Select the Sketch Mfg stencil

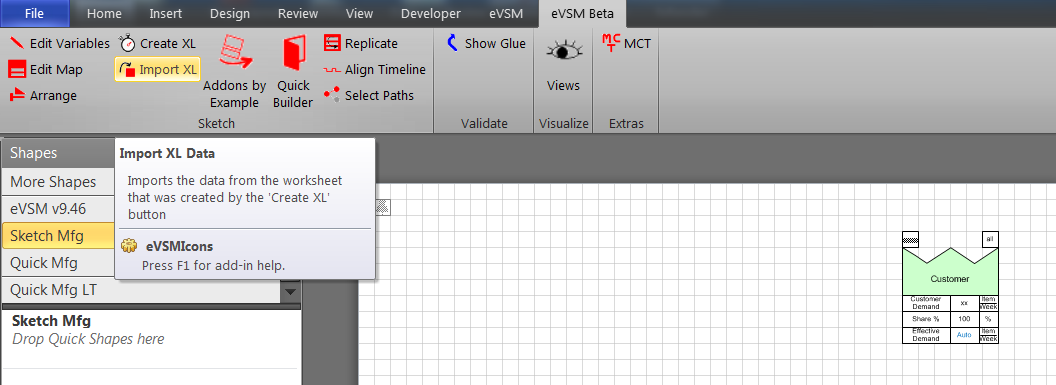coord(58,236)
